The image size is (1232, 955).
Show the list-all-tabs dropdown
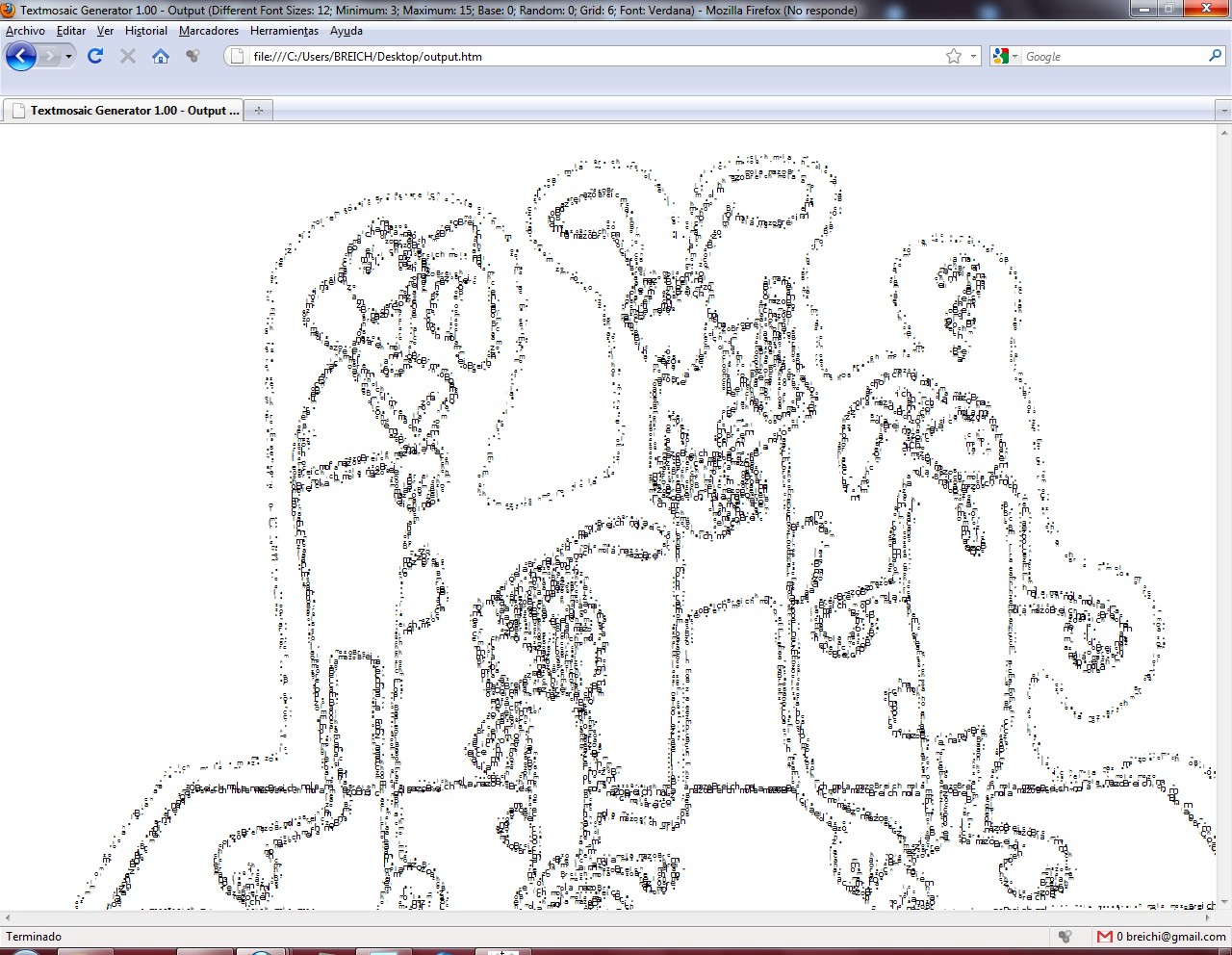pos(1223,111)
